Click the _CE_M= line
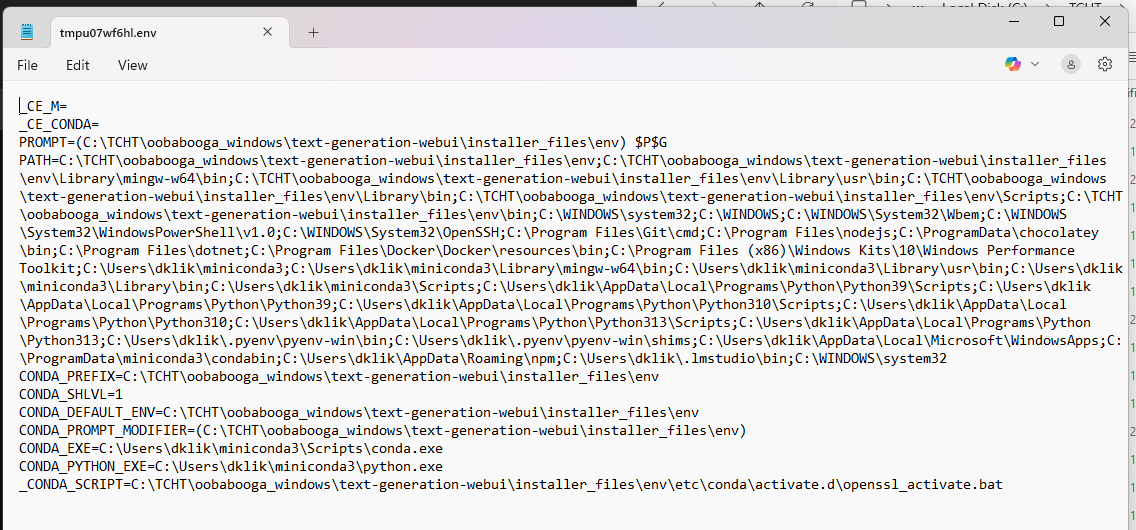1136x530 pixels. pos(43,106)
